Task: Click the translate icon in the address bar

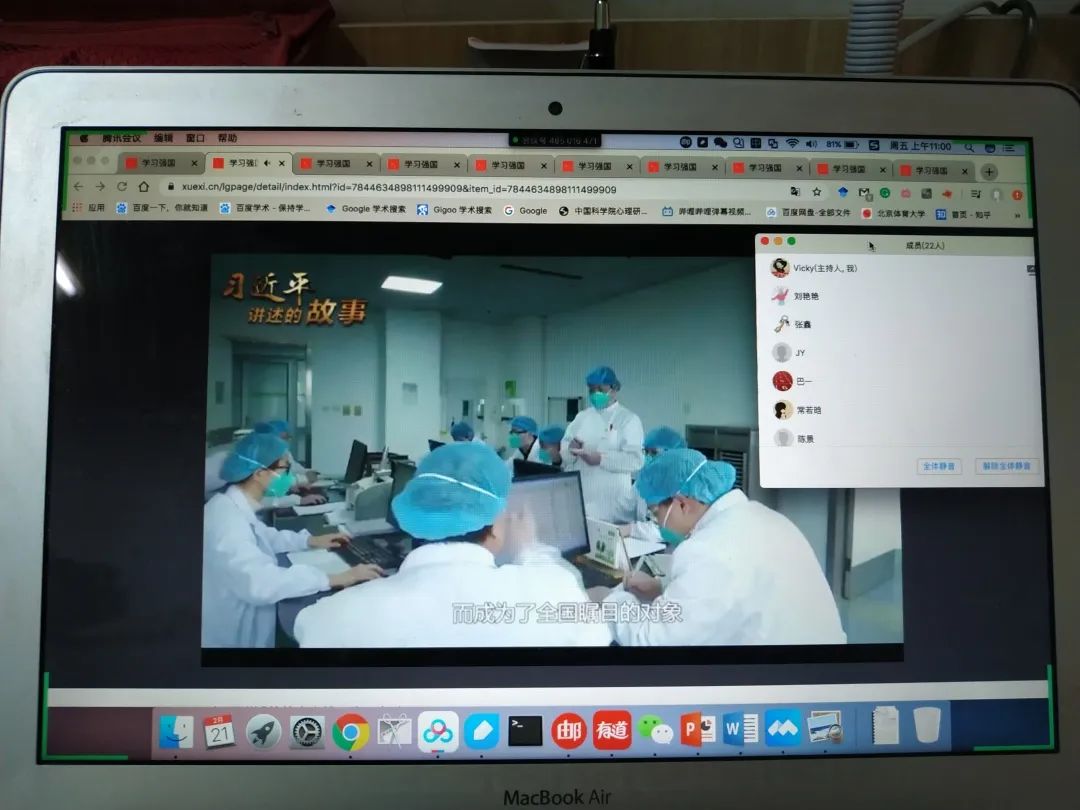Action: tap(795, 191)
